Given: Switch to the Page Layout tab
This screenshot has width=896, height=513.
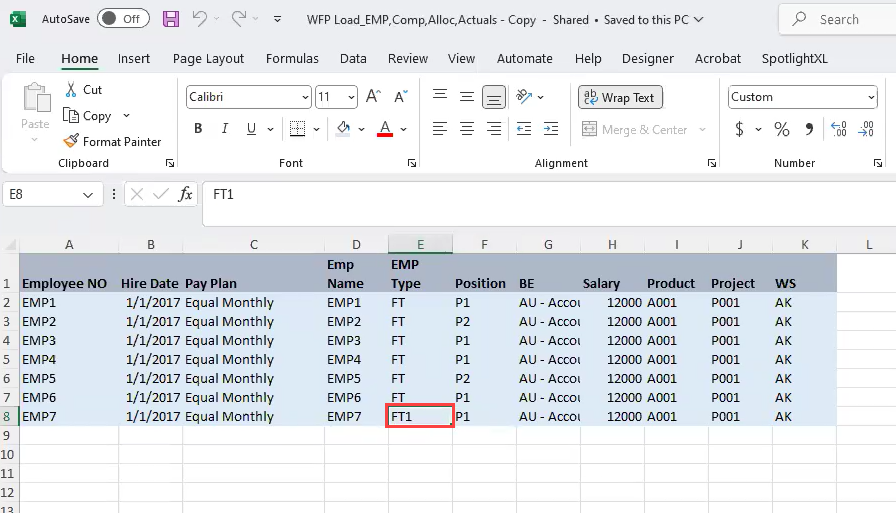Looking at the screenshot, I should (x=209, y=58).
